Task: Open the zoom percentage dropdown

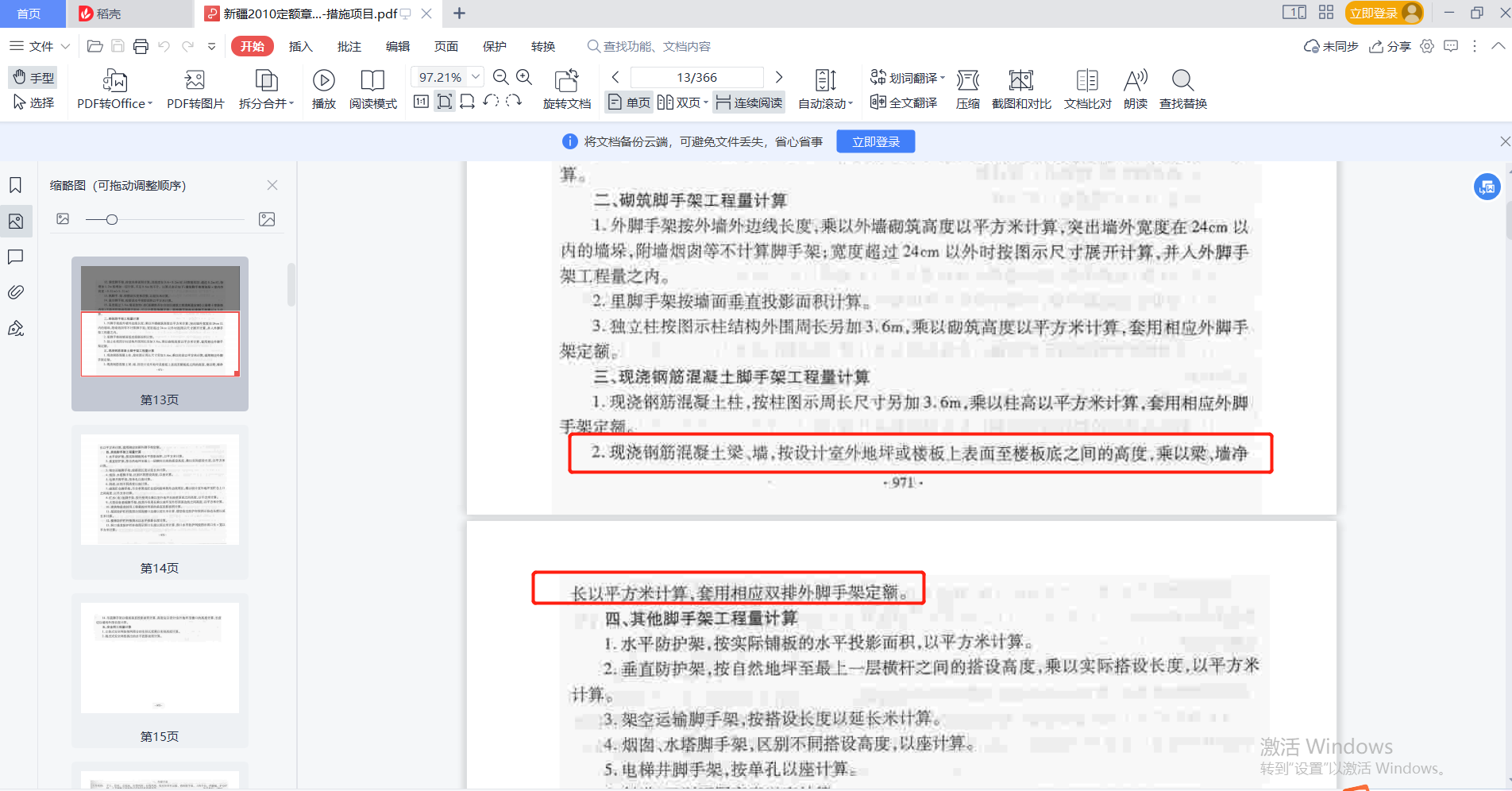Action: [476, 77]
